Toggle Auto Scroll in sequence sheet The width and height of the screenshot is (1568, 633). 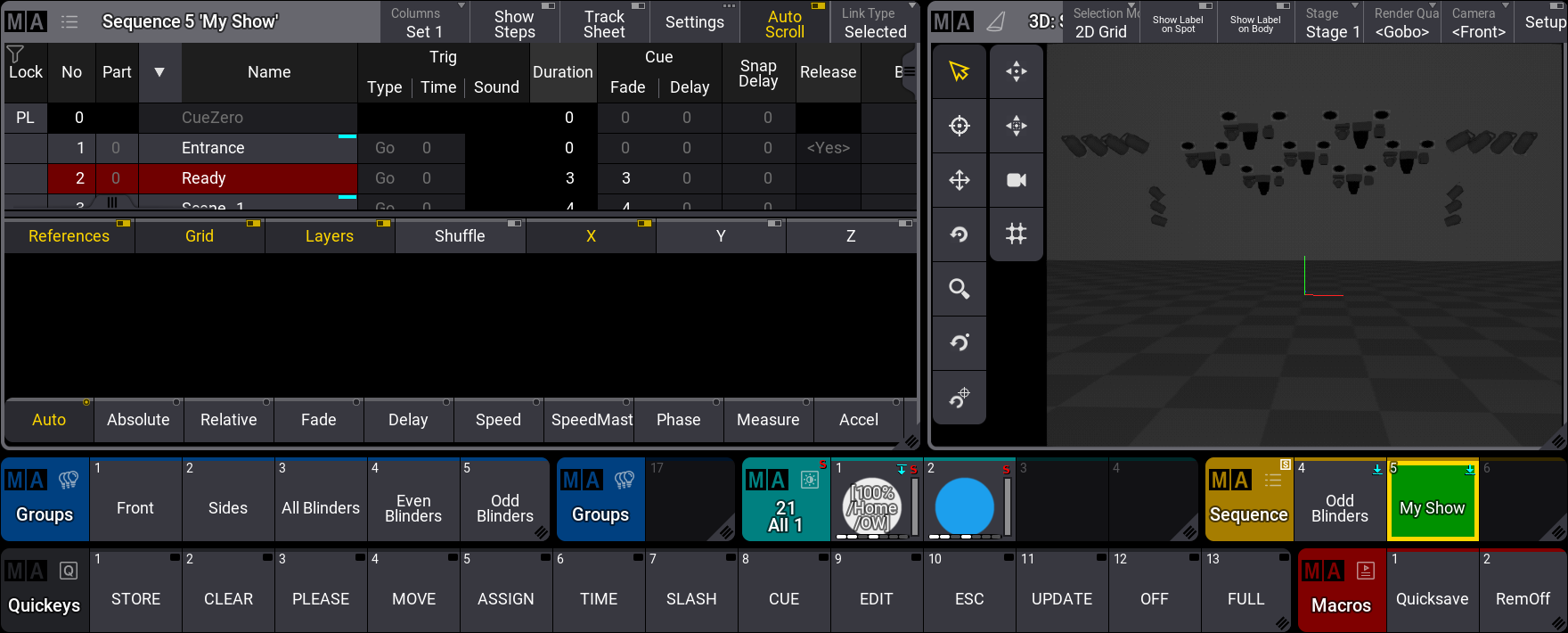point(784,23)
